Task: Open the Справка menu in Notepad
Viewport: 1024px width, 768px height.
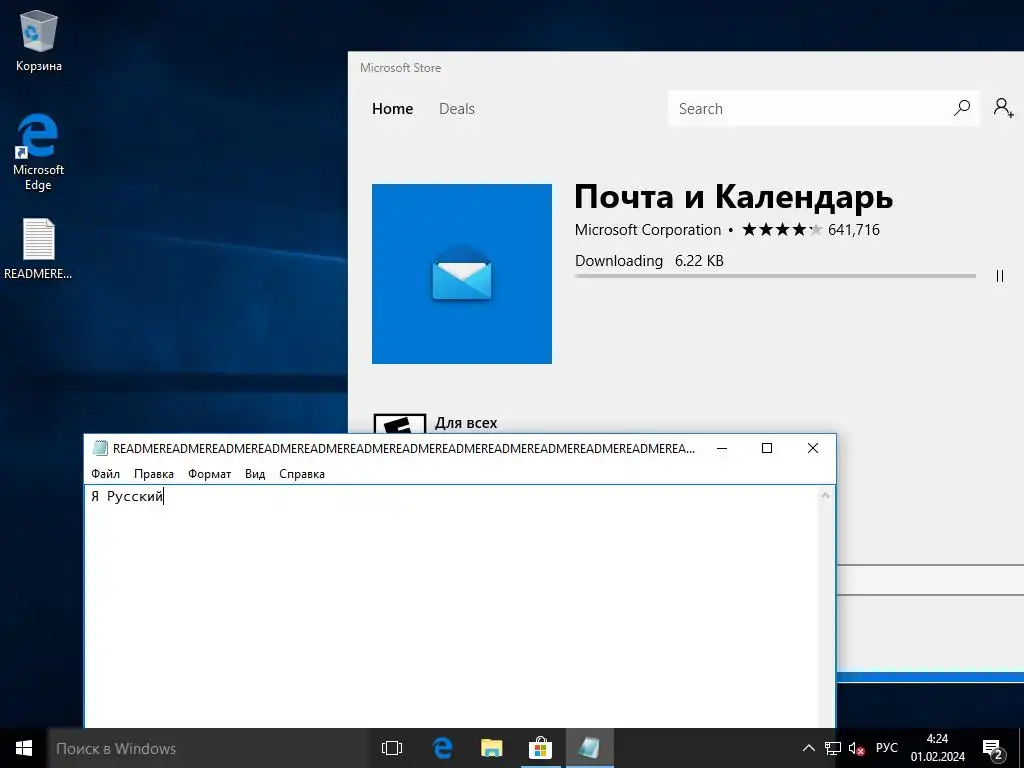Action: [302, 474]
